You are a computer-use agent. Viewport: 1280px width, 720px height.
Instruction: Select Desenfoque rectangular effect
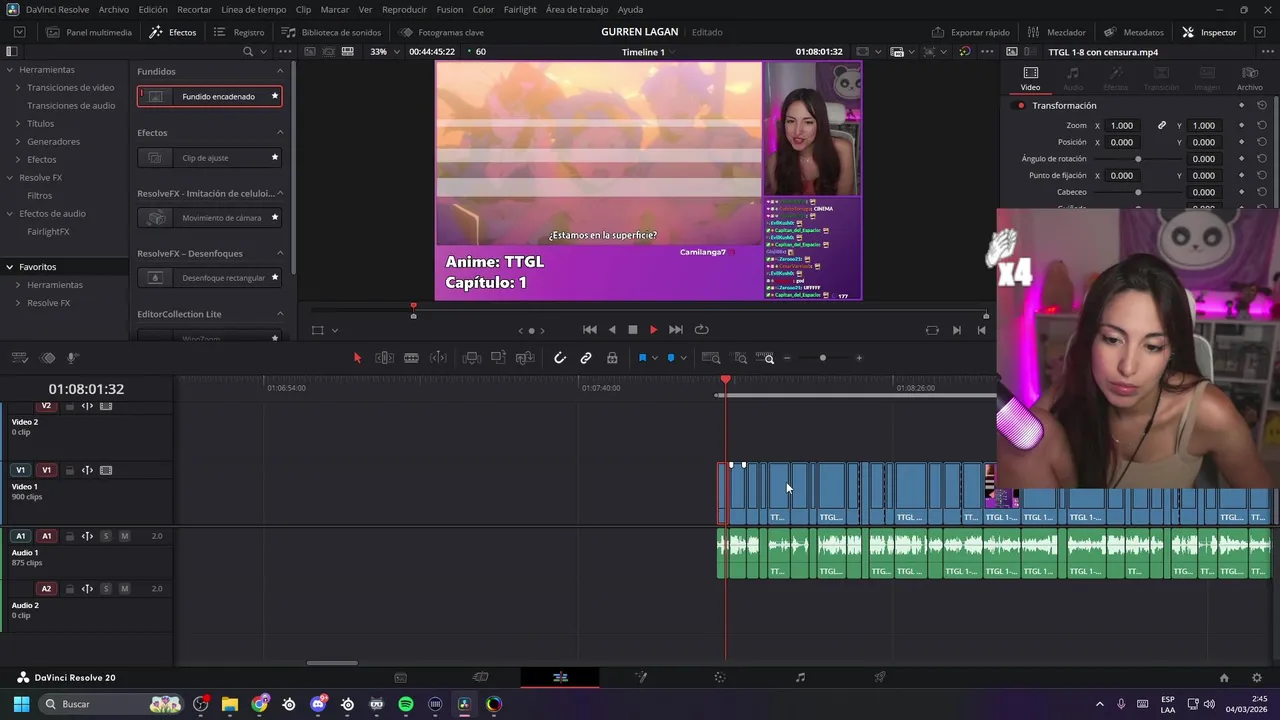209,278
